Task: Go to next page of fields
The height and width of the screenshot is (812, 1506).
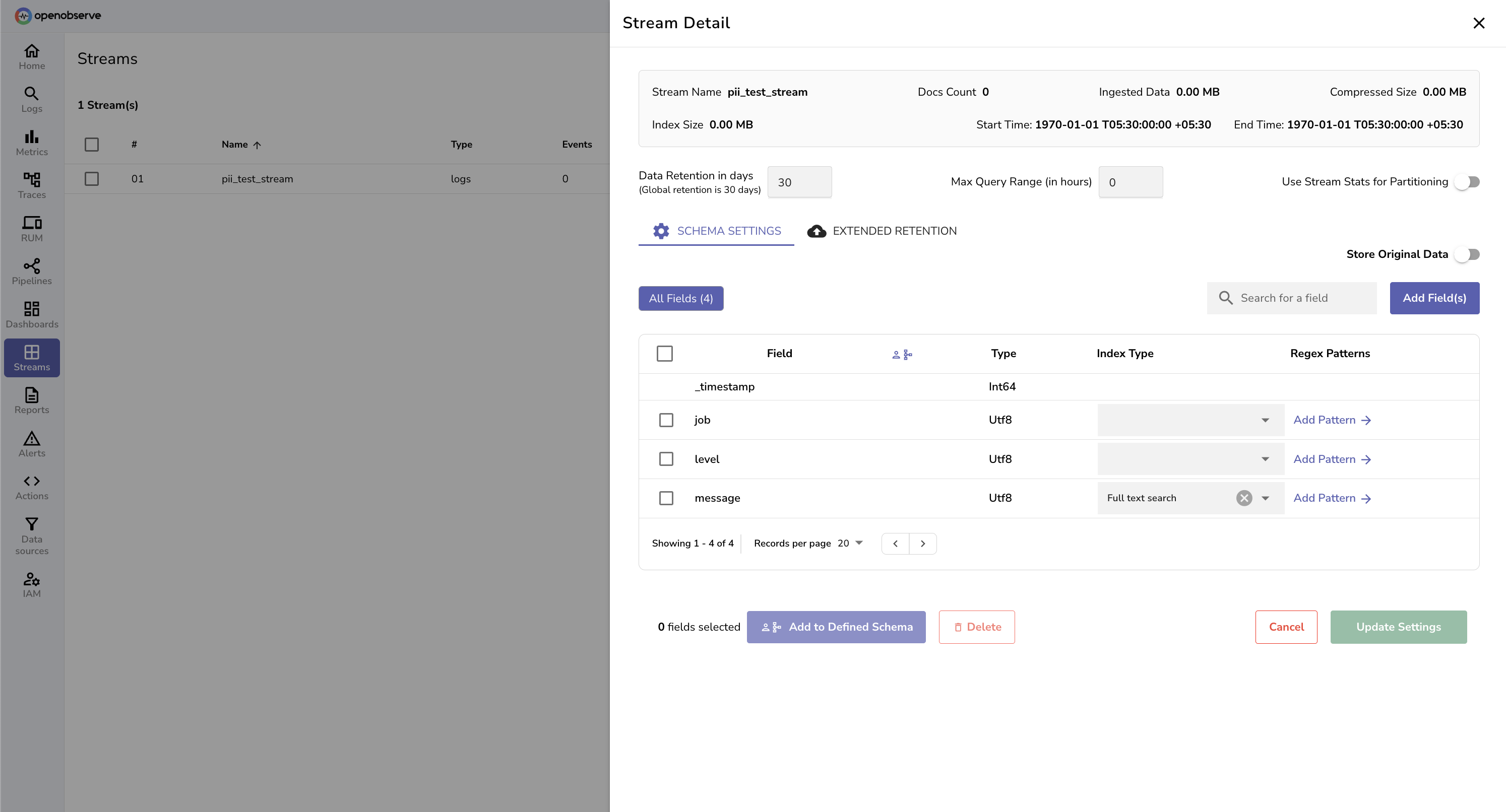Action: [x=923, y=544]
